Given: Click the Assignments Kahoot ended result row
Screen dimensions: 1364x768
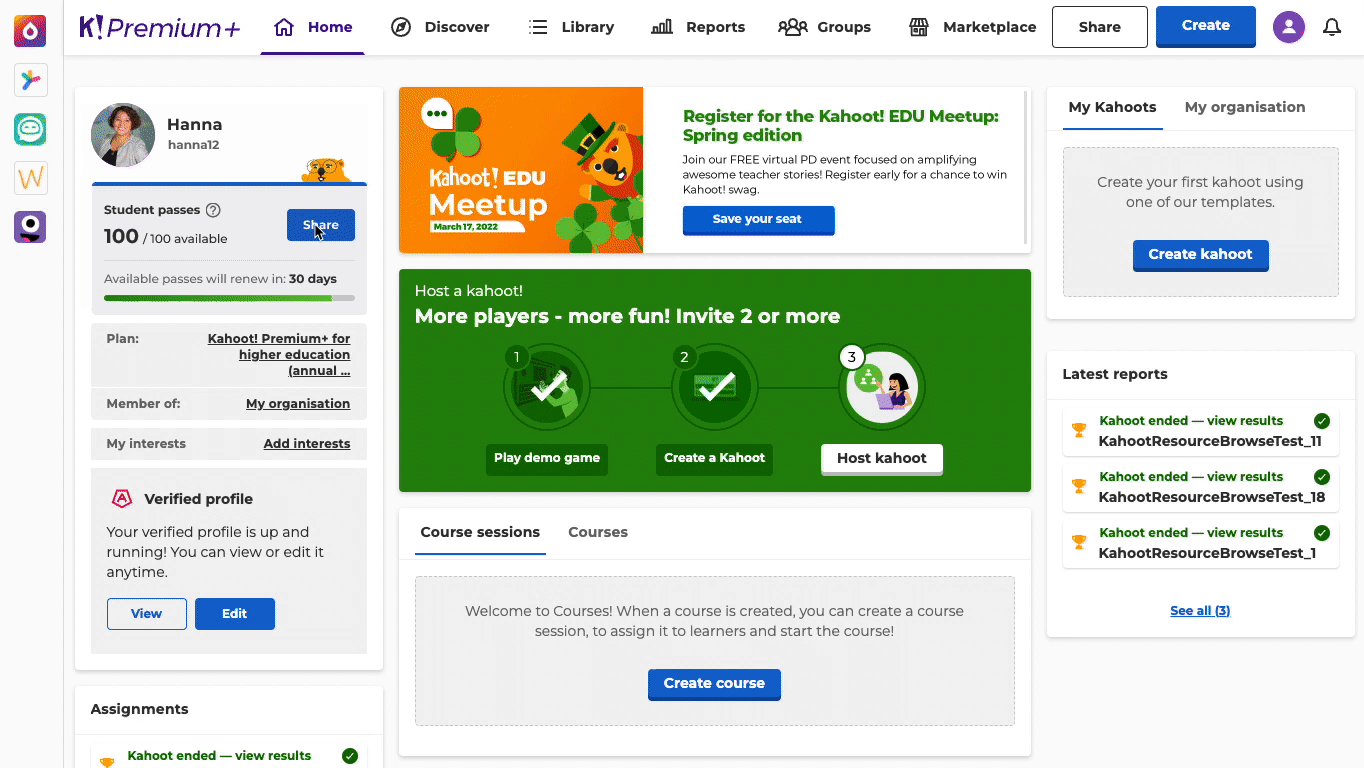Looking at the screenshot, I should (x=229, y=756).
